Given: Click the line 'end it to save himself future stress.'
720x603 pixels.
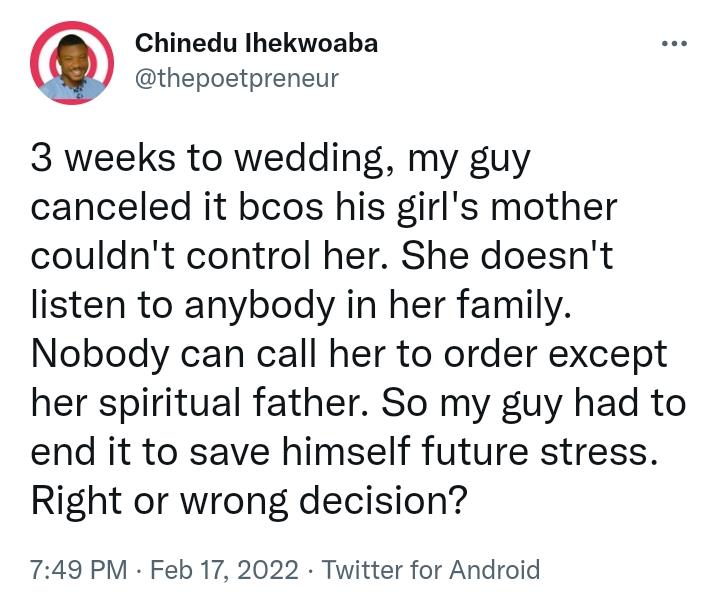Looking at the screenshot, I should tap(344, 452).
